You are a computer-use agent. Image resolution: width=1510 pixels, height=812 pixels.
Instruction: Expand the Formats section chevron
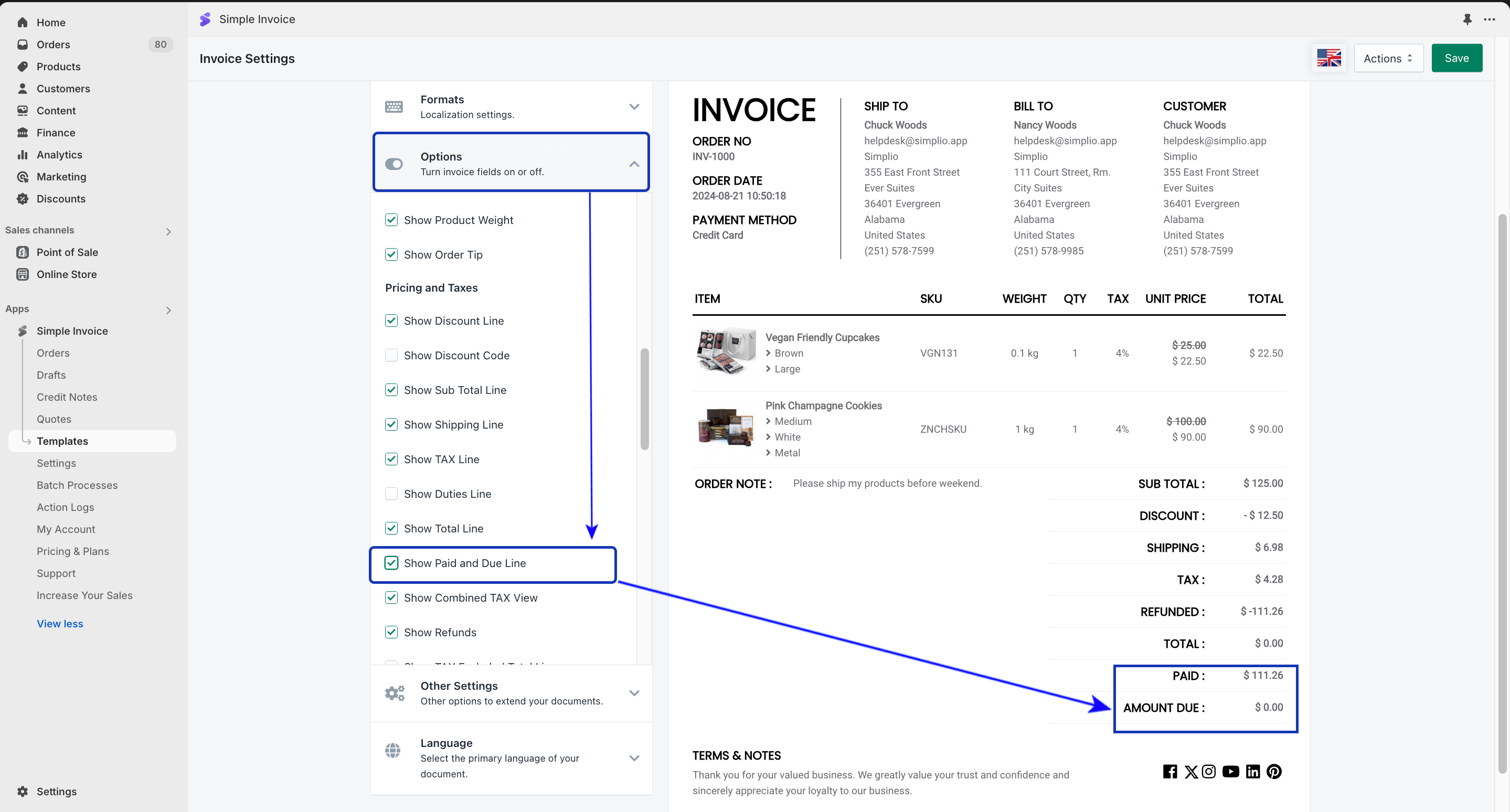coord(634,106)
